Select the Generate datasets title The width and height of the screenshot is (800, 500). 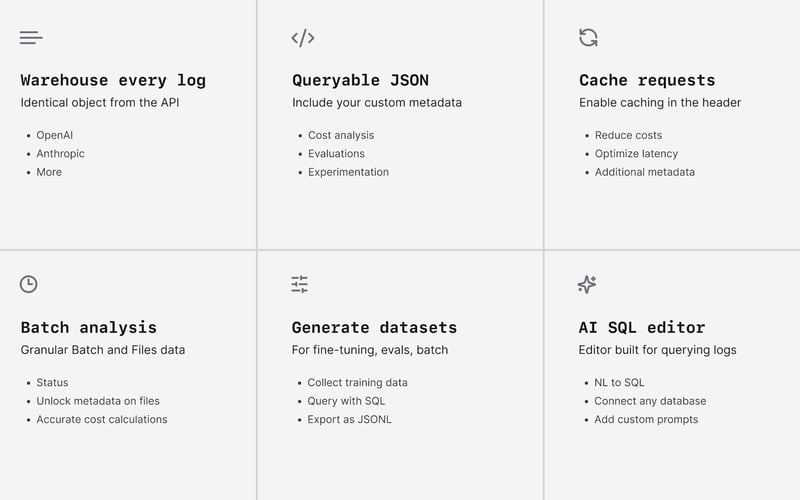pos(374,327)
